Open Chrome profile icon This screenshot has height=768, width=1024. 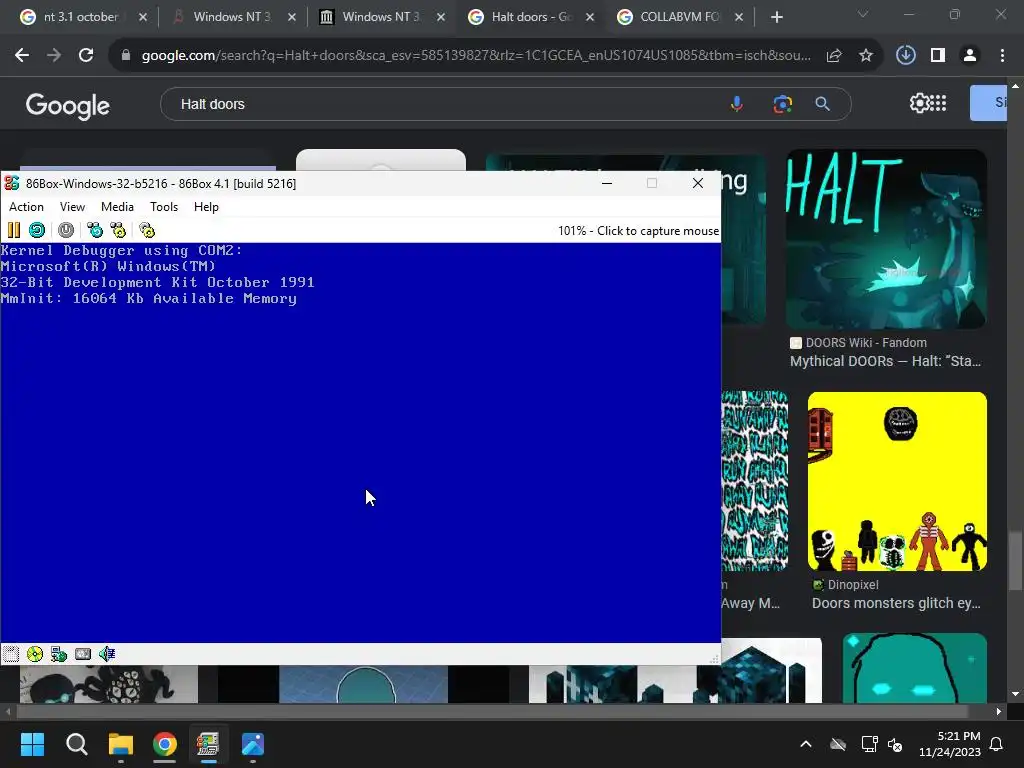tap(970, 56)
